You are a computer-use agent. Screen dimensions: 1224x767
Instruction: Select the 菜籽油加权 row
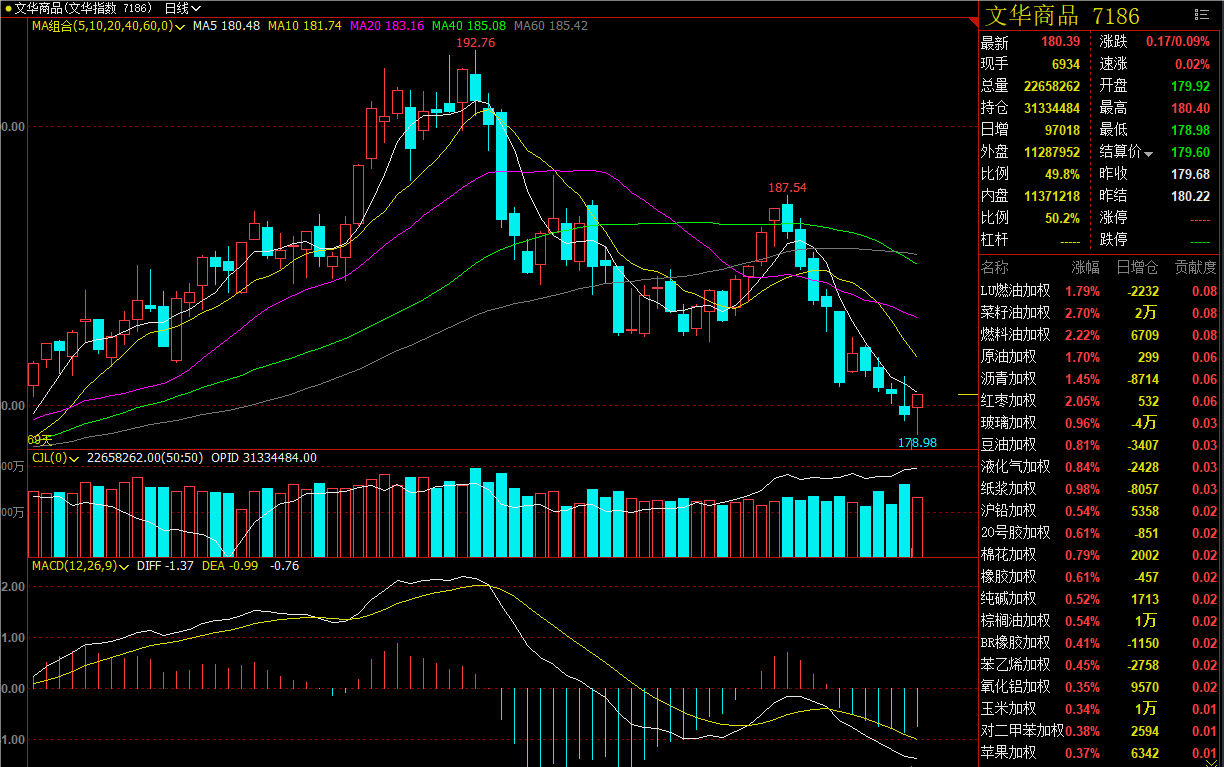(1099, 313)
